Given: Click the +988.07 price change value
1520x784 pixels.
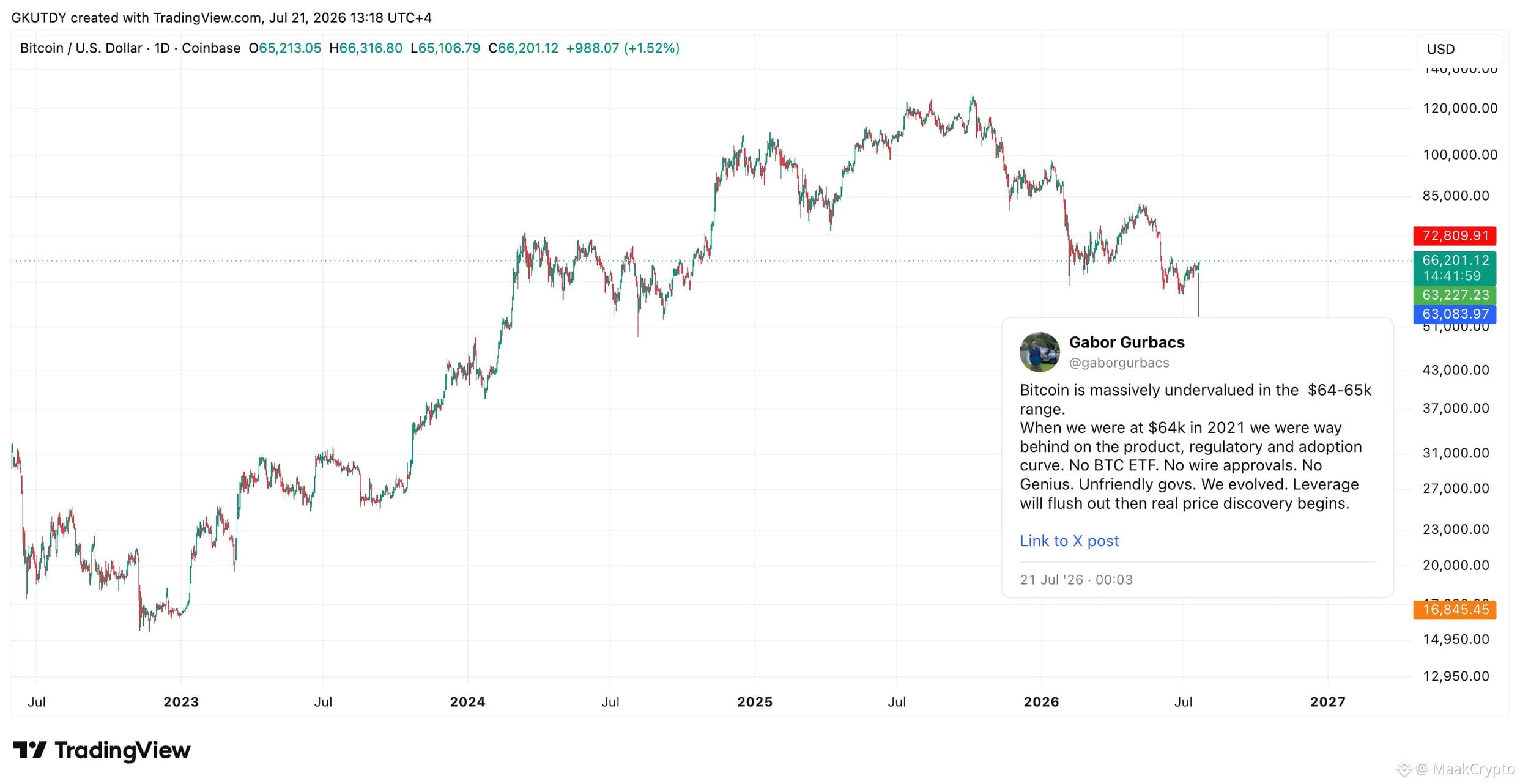Looking at the screenshot, I should coord(593,48).
